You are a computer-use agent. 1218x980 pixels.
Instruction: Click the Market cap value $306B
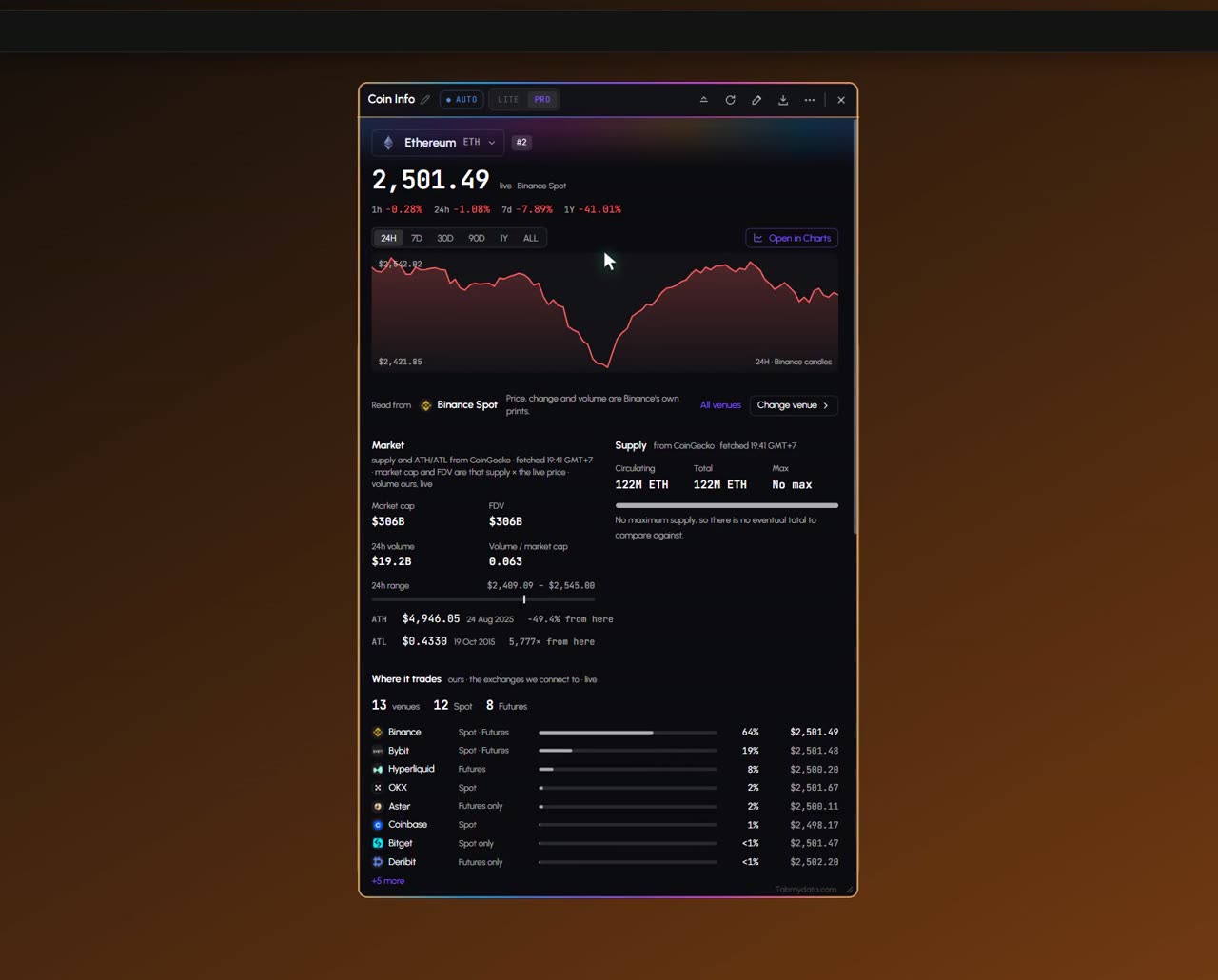[x=388, y=522]
